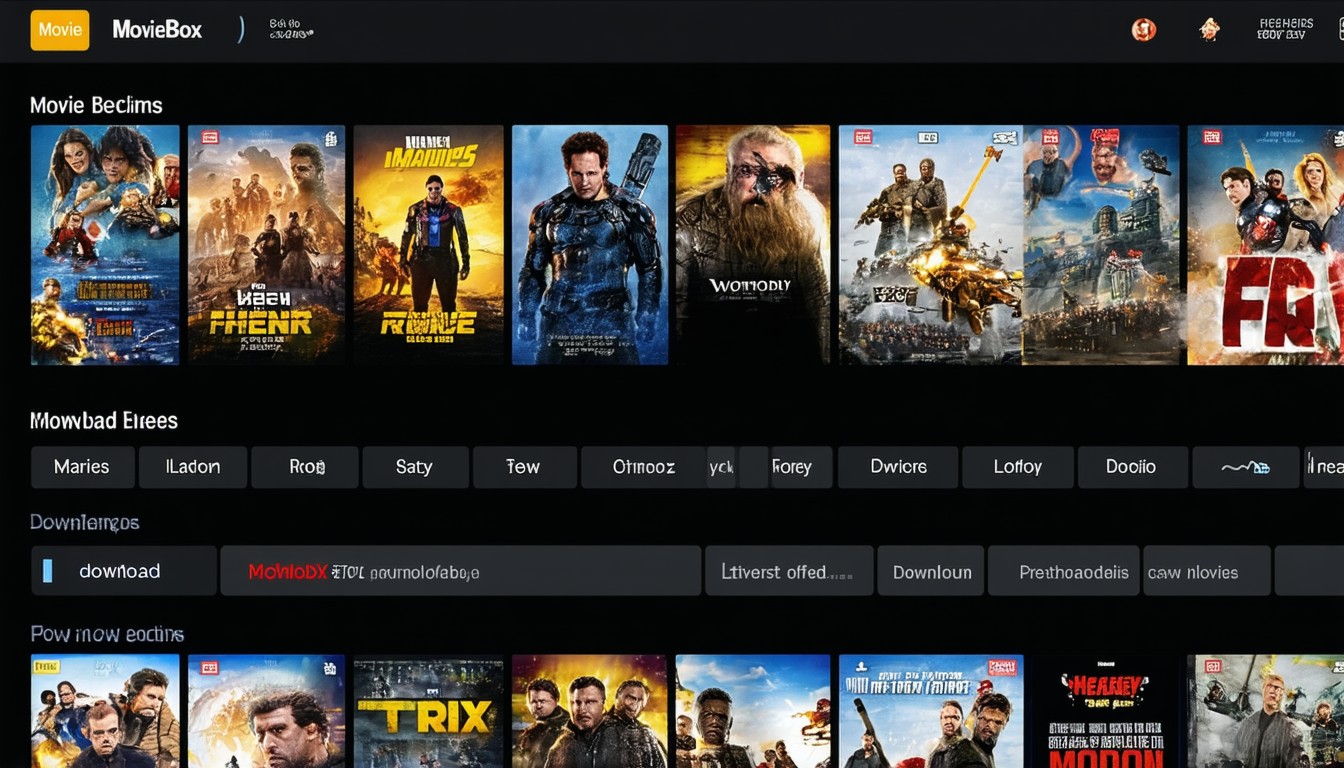Click the Ltiverst offed option
1344x768 pixels.
tap(788, 572)
